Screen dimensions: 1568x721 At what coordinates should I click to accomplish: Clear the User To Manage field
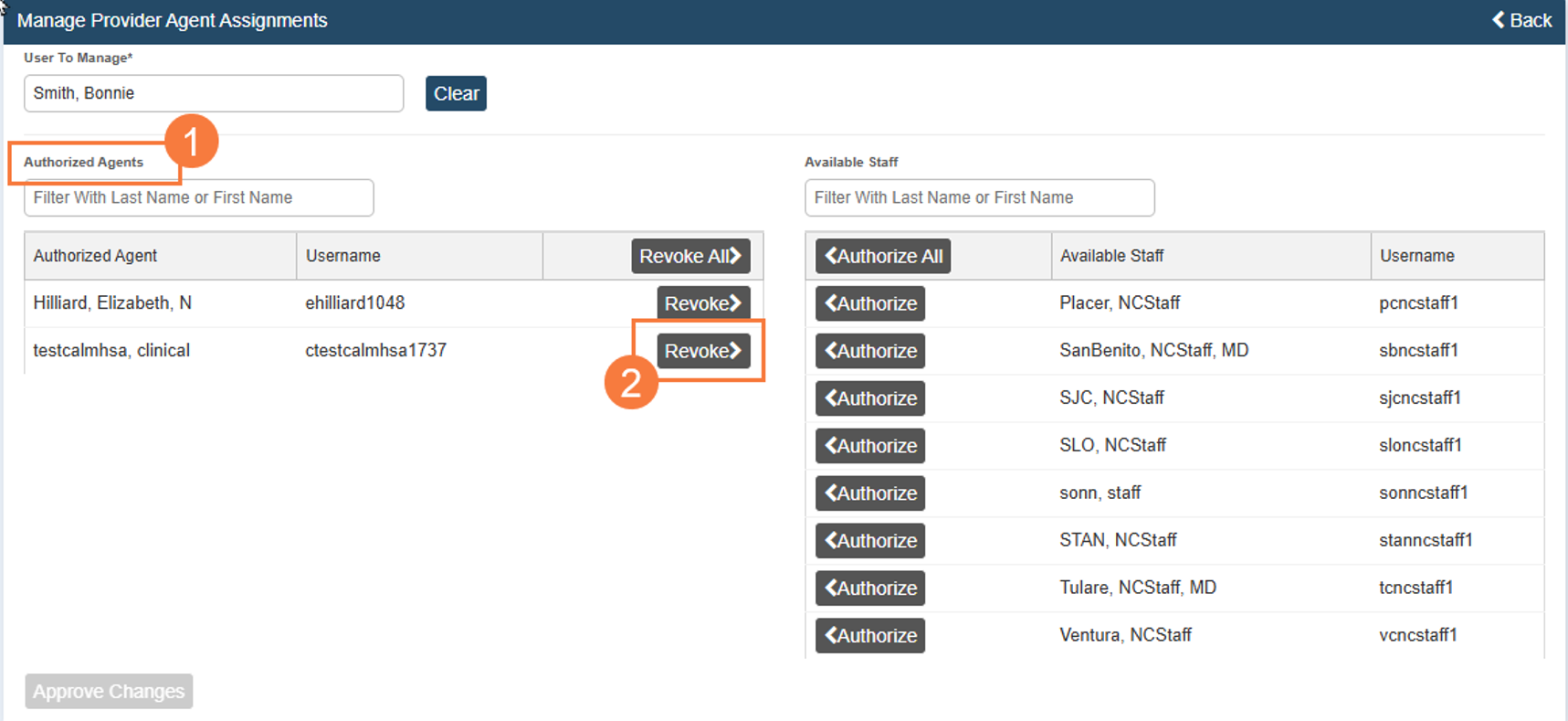point(456,93)
